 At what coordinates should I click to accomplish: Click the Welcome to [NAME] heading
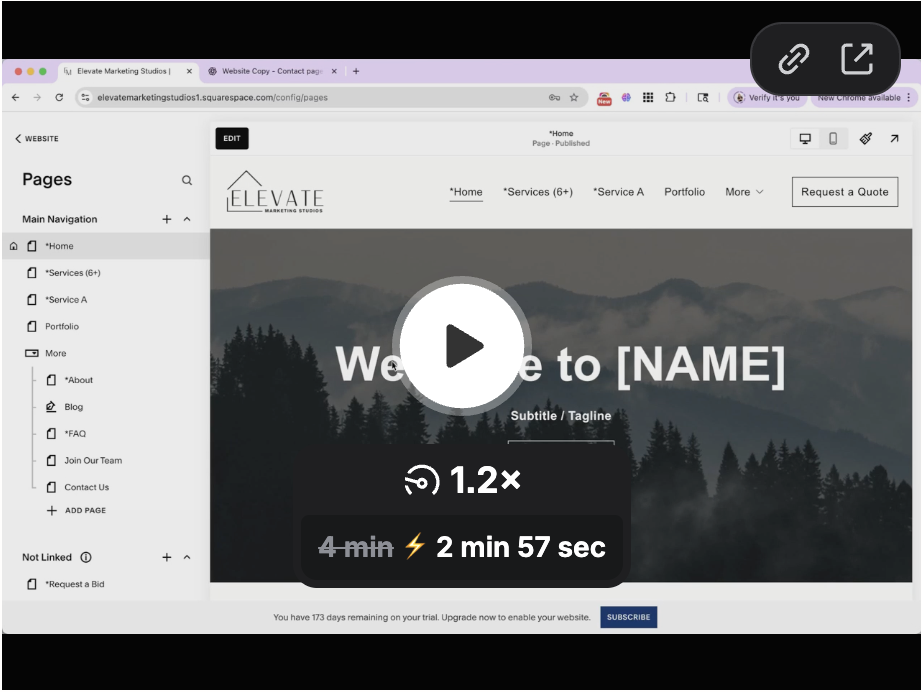click(x=560, y=365)
